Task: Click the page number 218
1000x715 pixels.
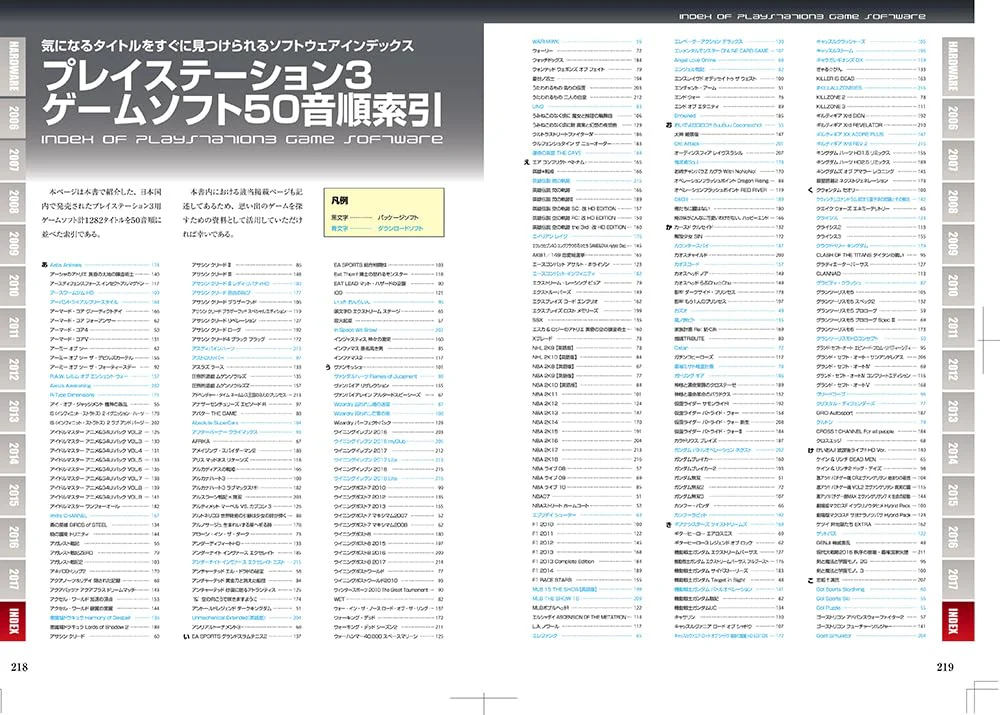Action: [19, 667]
